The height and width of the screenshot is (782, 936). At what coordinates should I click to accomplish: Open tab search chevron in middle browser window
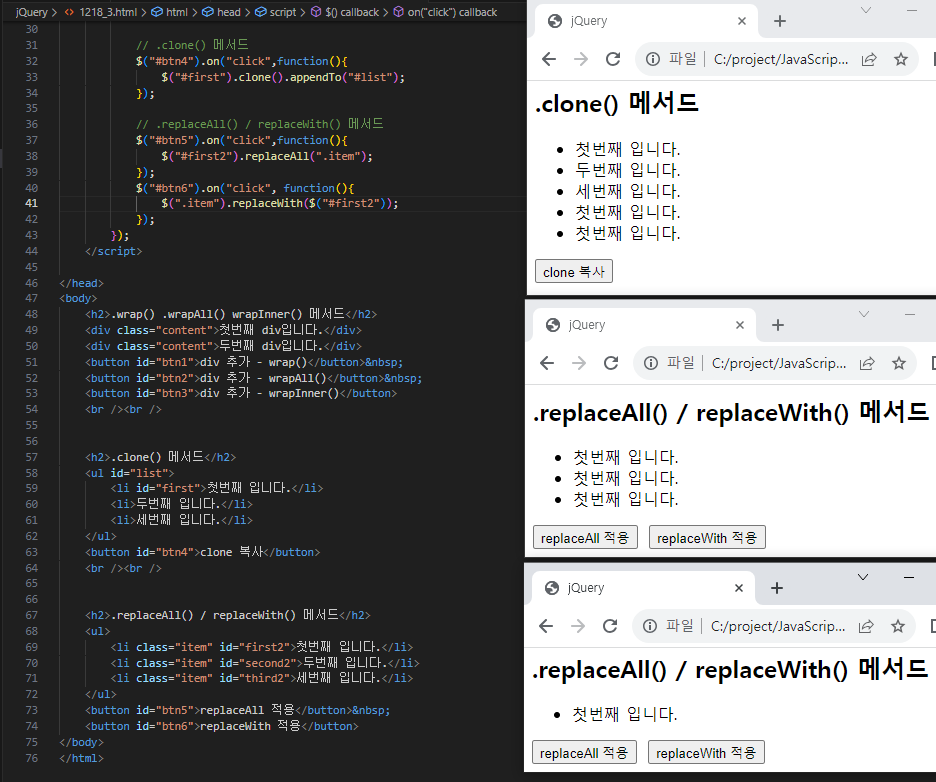(x=864, y=314)
